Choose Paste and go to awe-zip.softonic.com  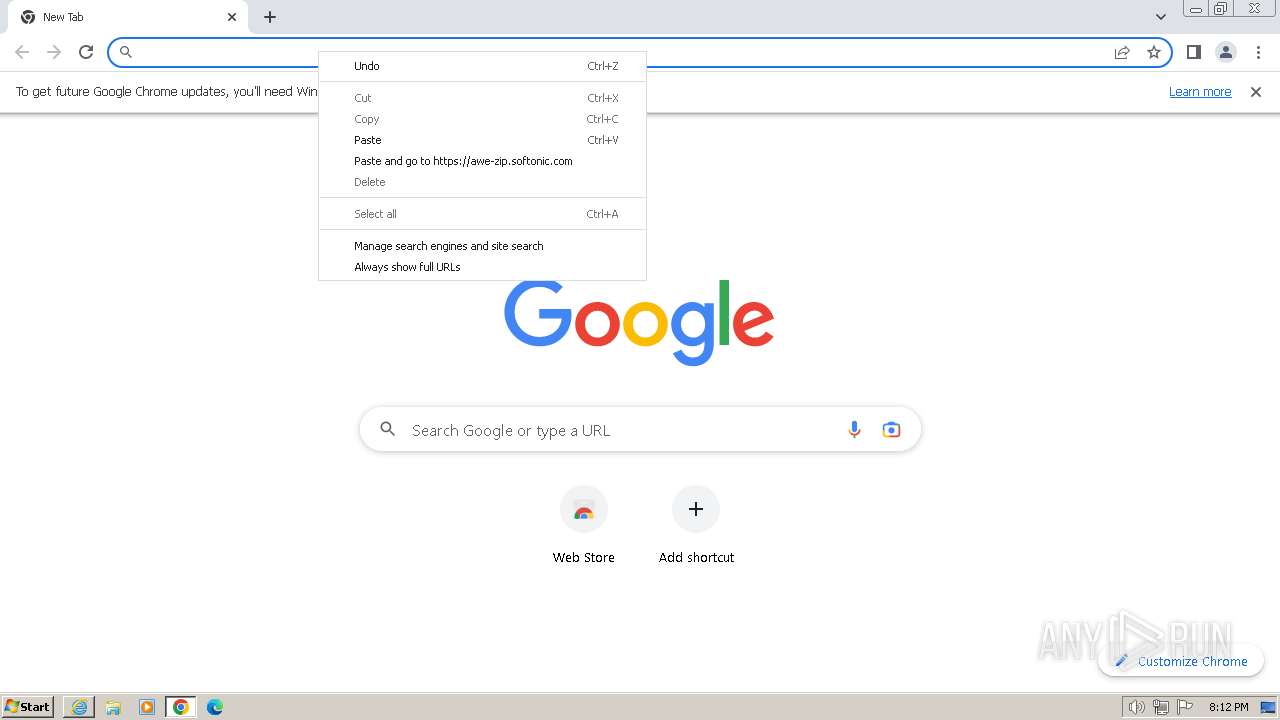coord(482,161)
